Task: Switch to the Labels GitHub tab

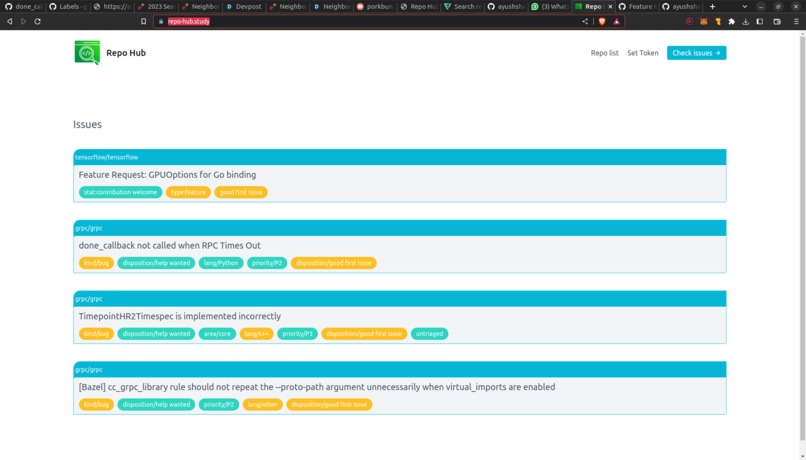Action: coord(68,7)
